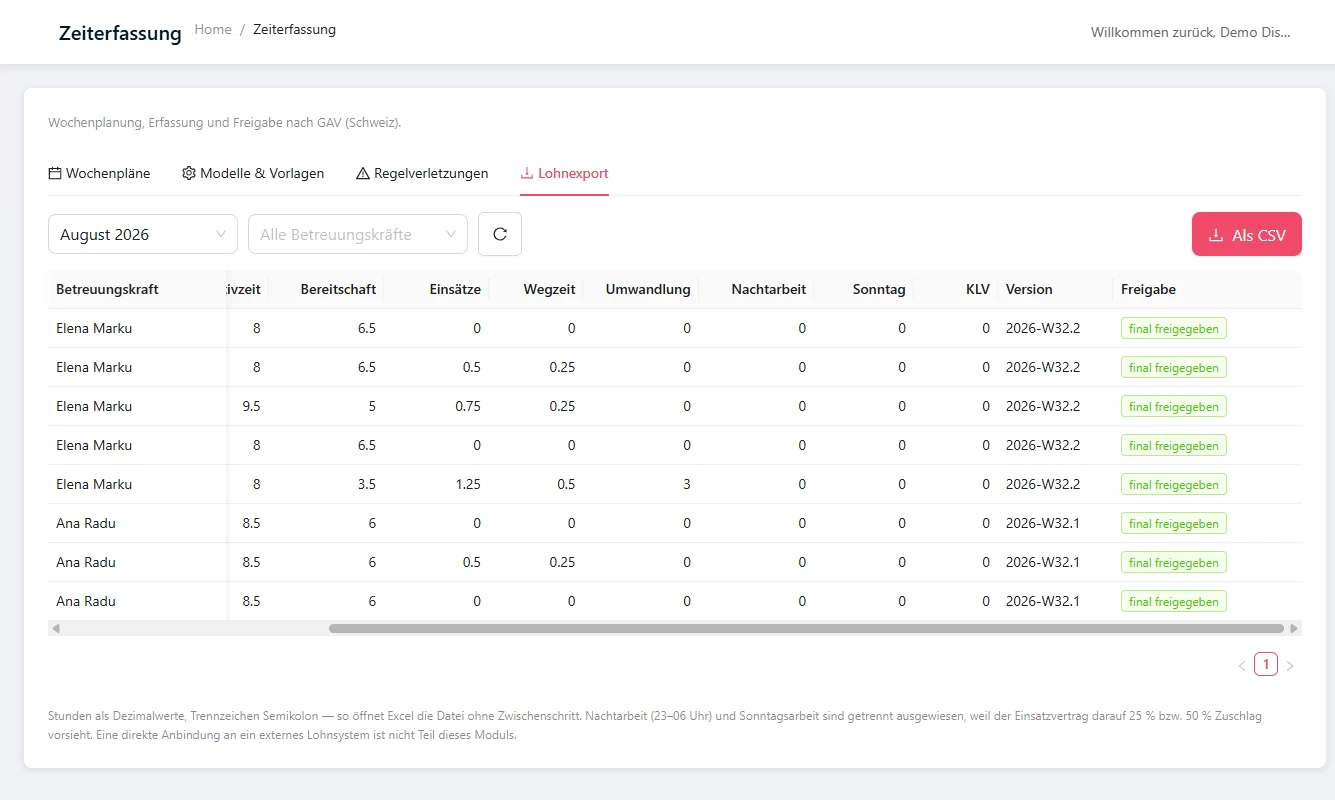Open the Alle Betreuungskräfte filter dropdown

coord(358,234)
